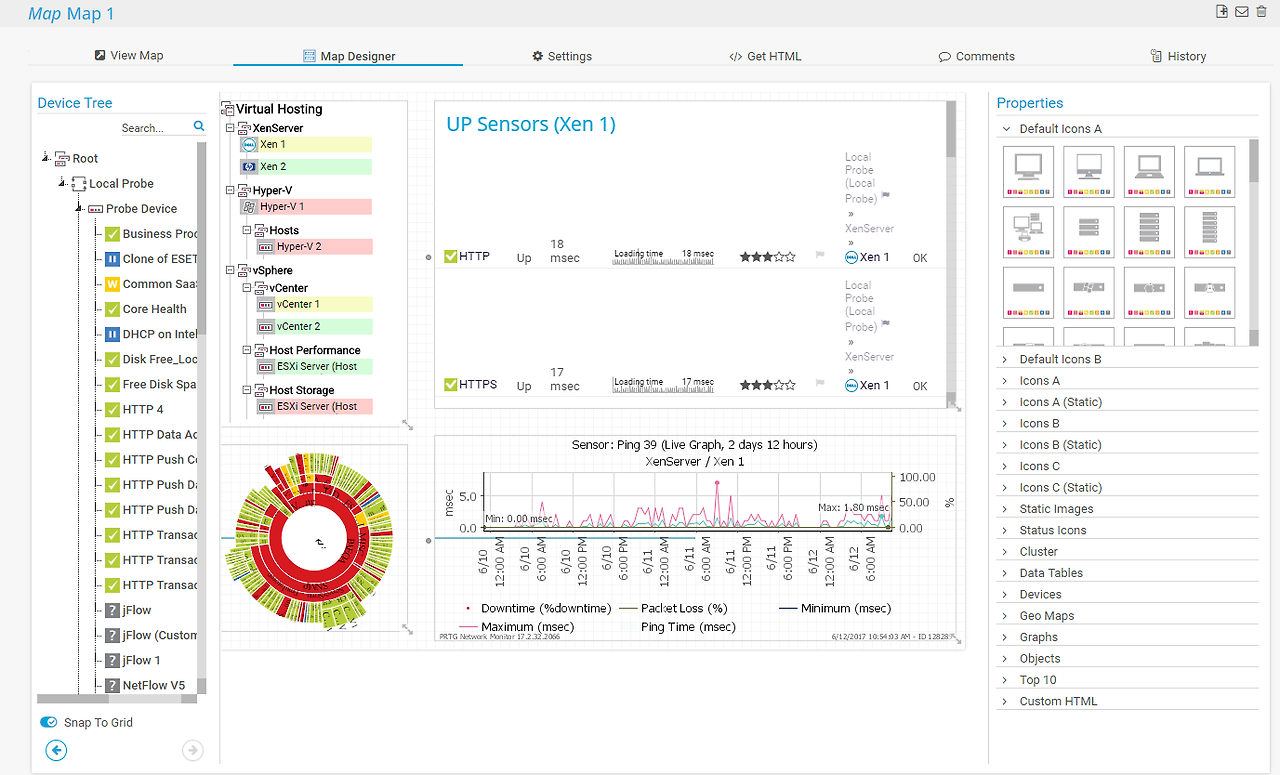The width and height of the screenshot is (1280, 775).
Task: Collapse the Host Storage group in the map
Action: (x=247, y=390)
